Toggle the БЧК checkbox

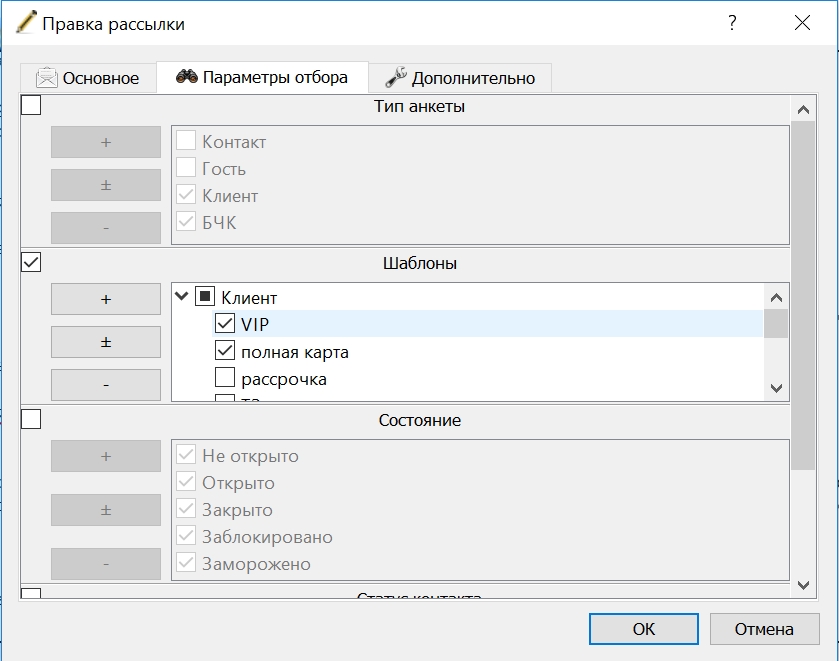[186, 221]
